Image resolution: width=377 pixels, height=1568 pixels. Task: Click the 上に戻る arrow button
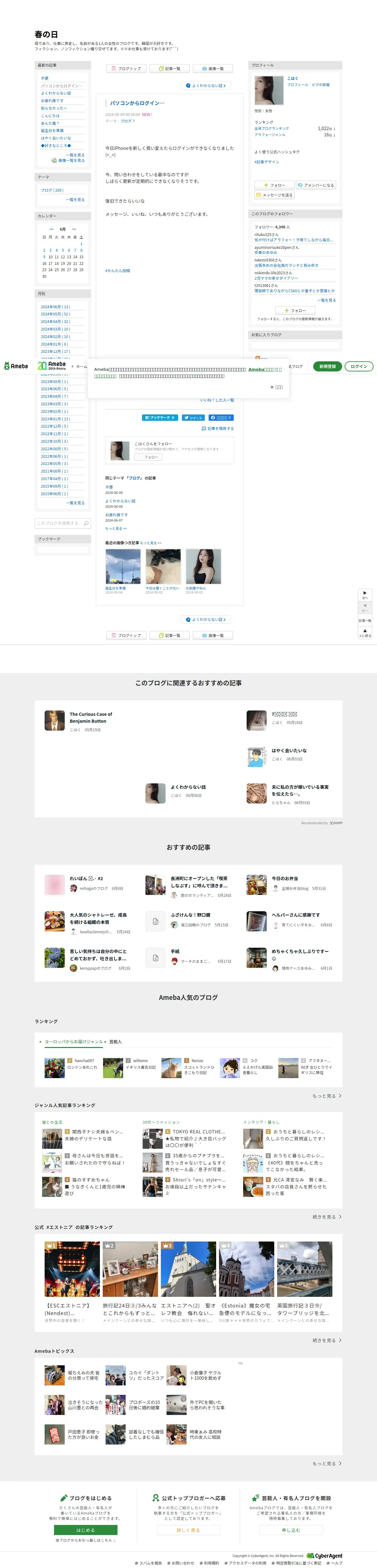point(365,633)
